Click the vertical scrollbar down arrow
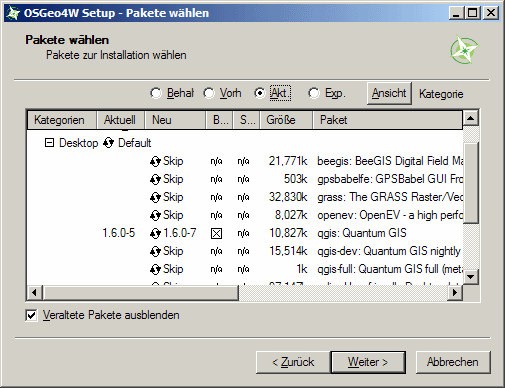 coord(471,276)
